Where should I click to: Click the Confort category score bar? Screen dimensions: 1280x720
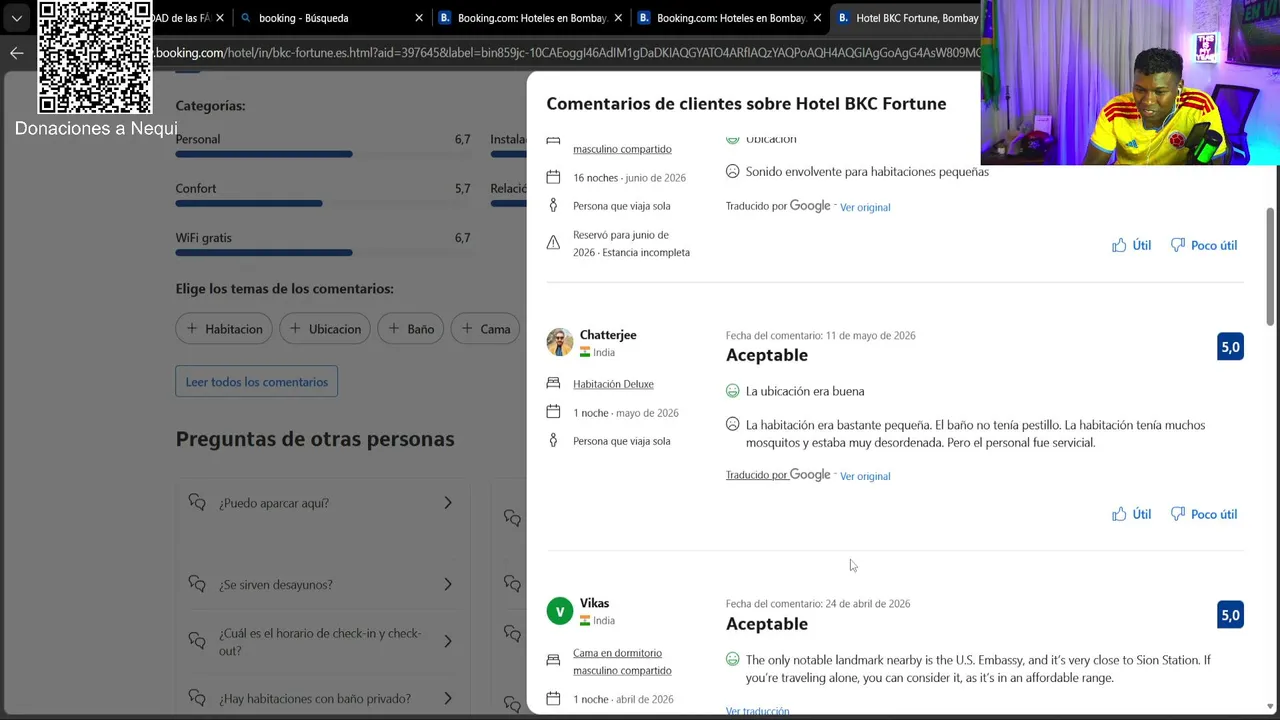point(323,203)
